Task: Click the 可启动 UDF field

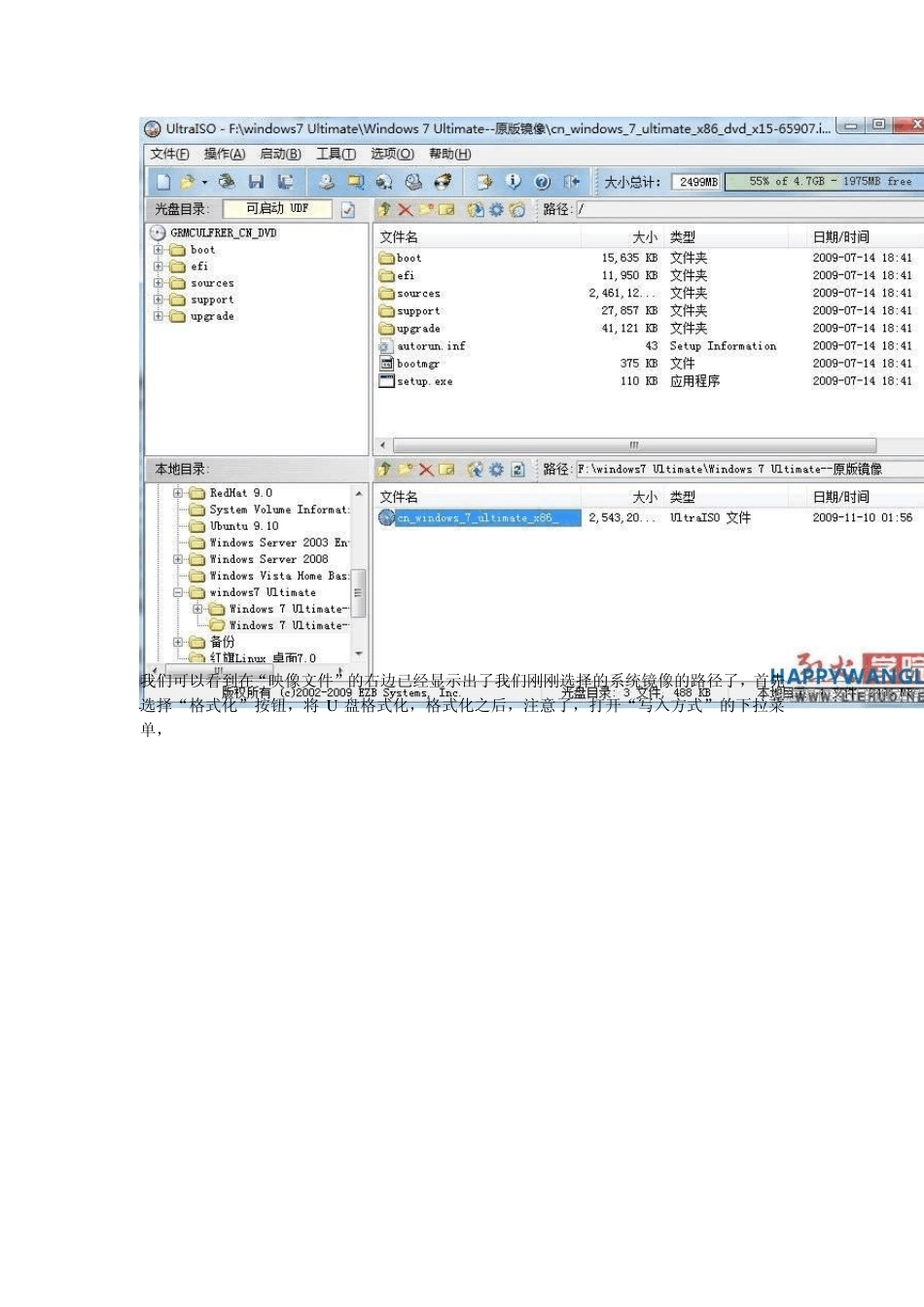Action: (x=277, y=209)
